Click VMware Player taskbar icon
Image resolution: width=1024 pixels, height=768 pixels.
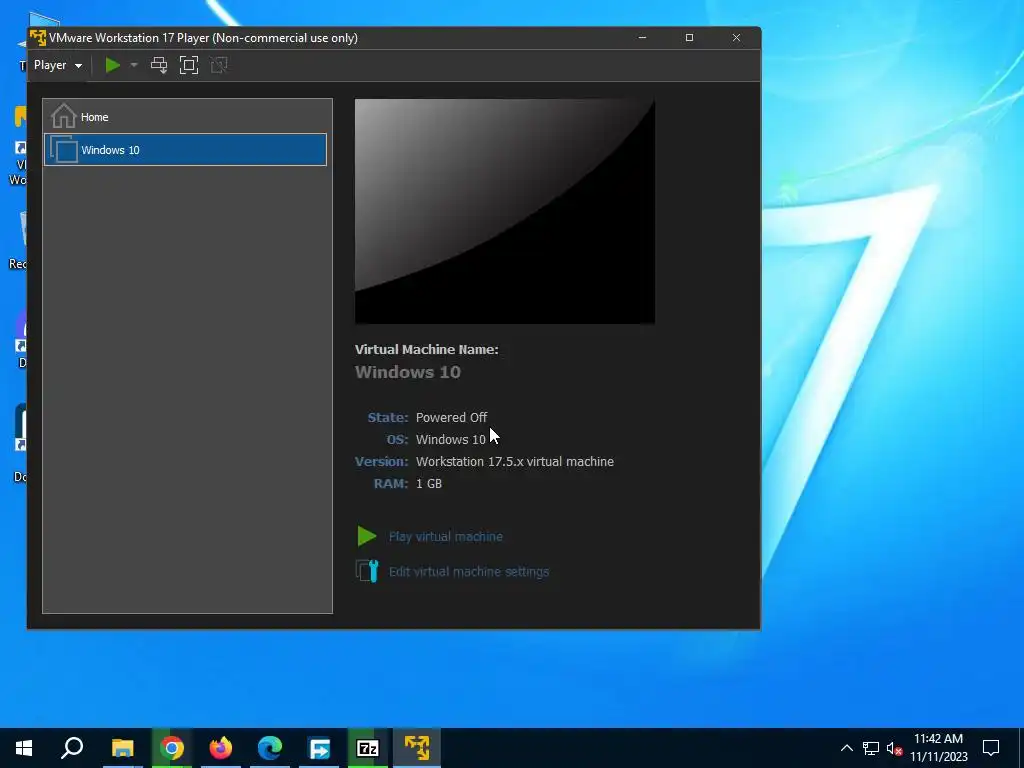(417, 748)
